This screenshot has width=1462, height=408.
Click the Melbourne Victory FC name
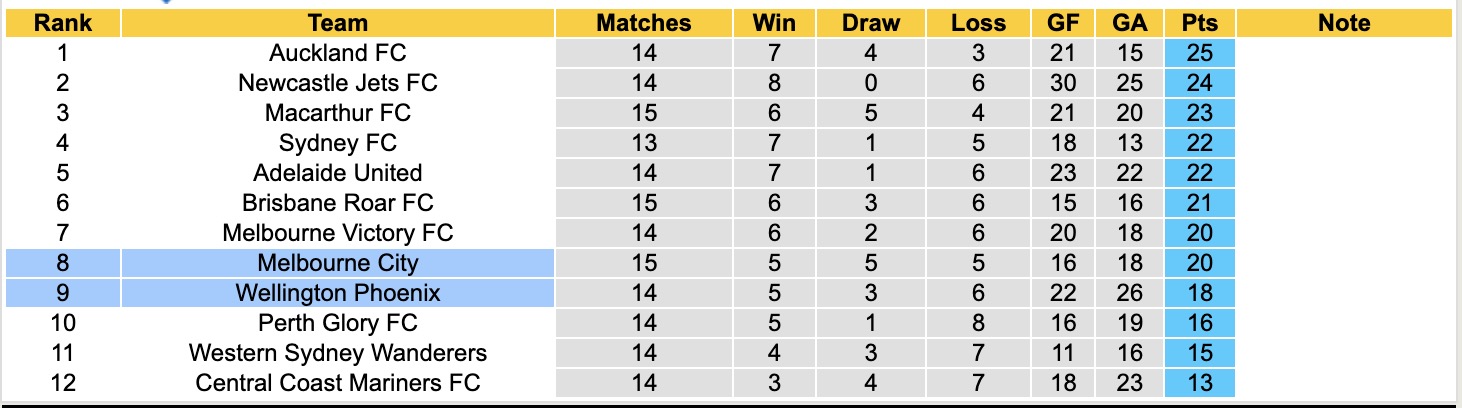click(x=337, y=233)
